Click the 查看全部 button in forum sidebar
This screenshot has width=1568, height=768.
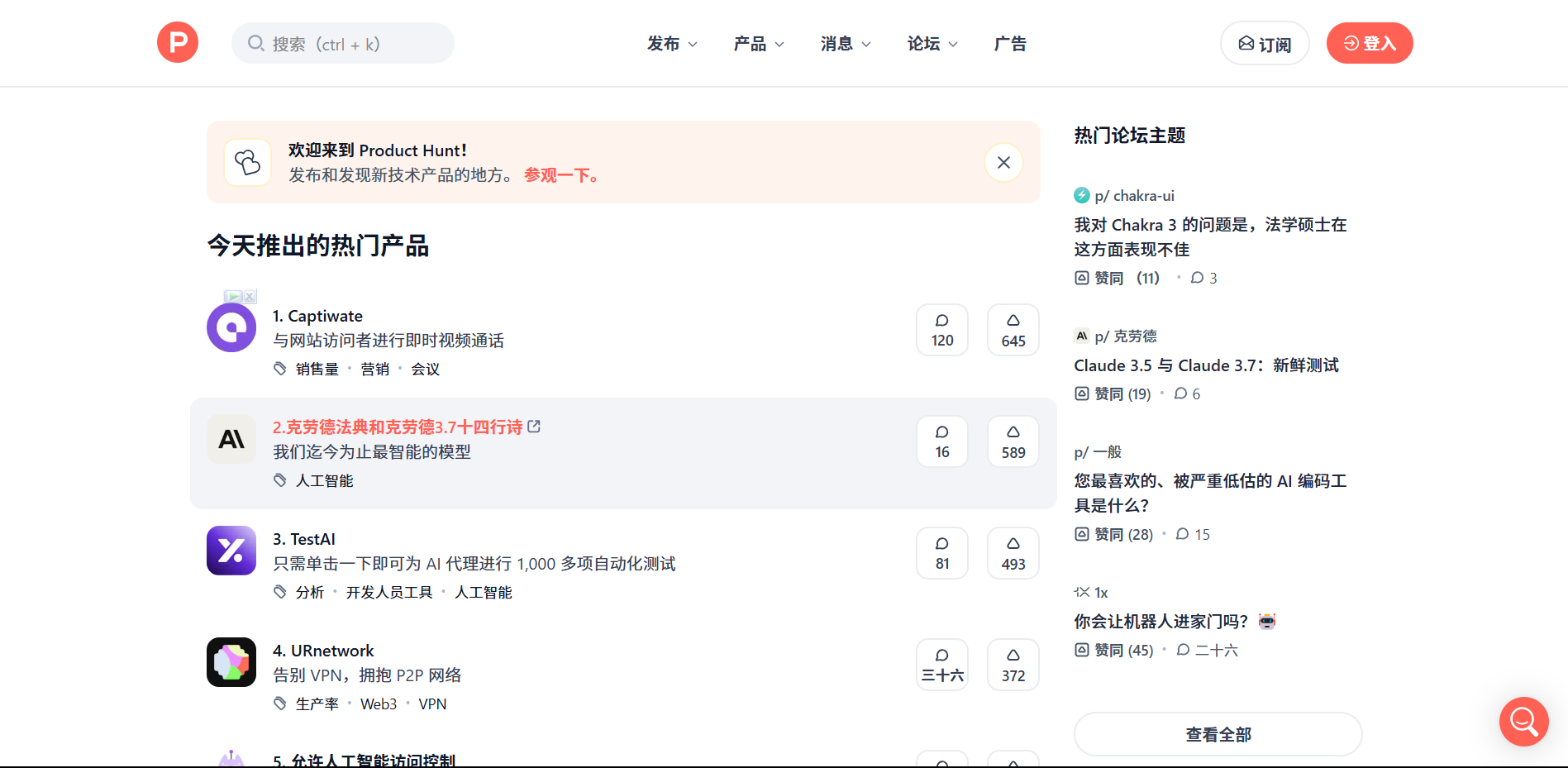(x=1218, y=734)
